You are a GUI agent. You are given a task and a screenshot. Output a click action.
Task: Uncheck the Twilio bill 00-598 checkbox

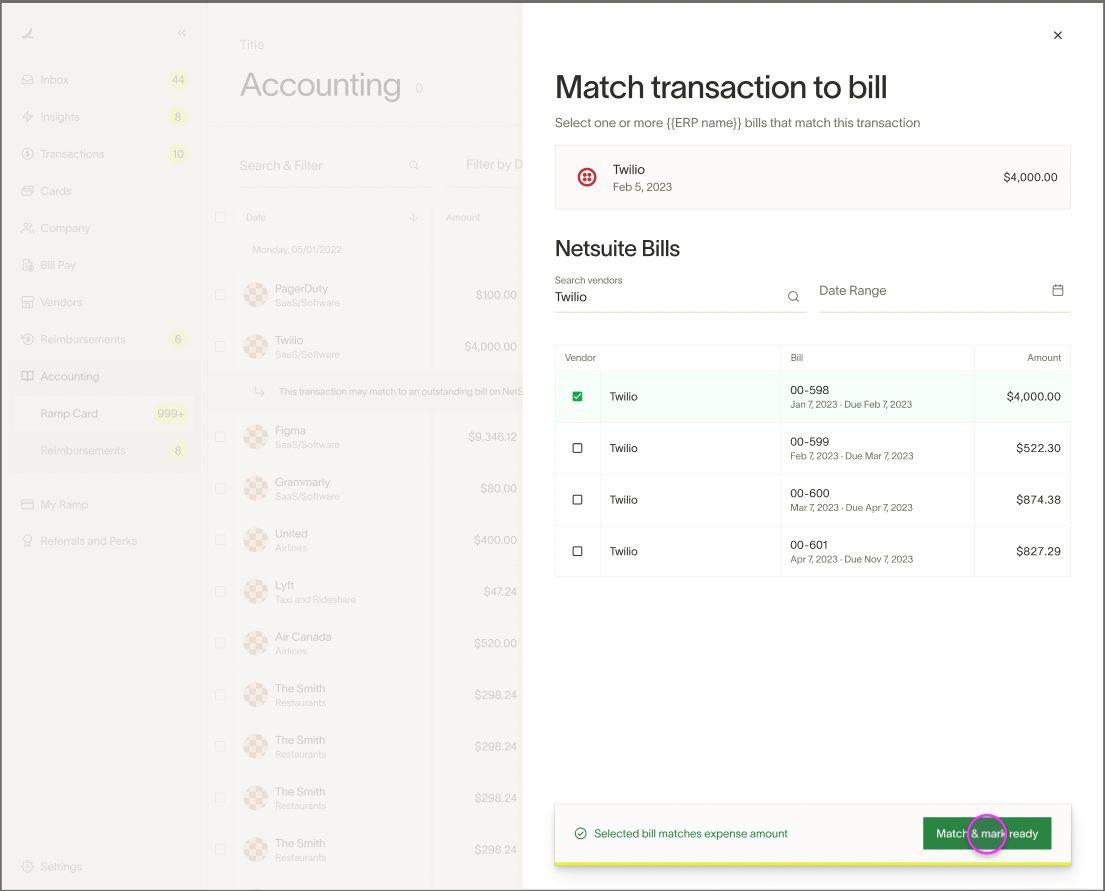pos(577,396)
